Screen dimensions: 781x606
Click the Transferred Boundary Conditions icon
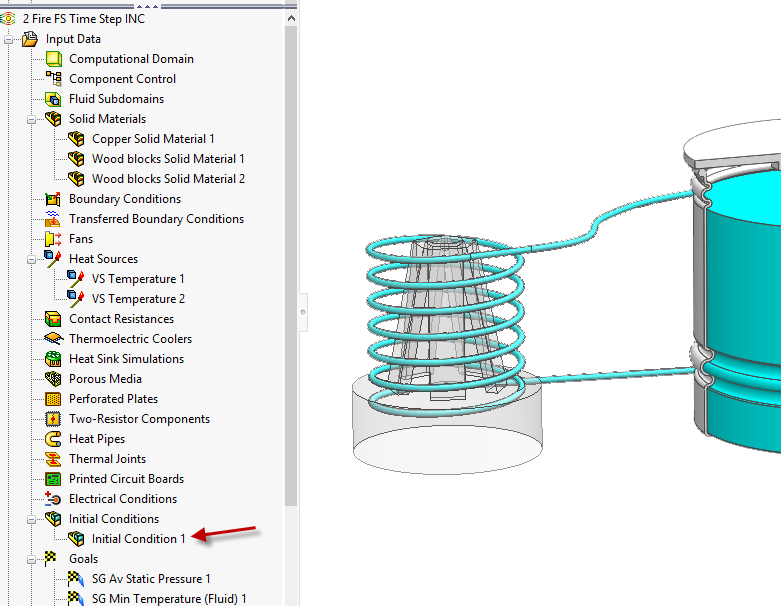click(x=53, y=219)
